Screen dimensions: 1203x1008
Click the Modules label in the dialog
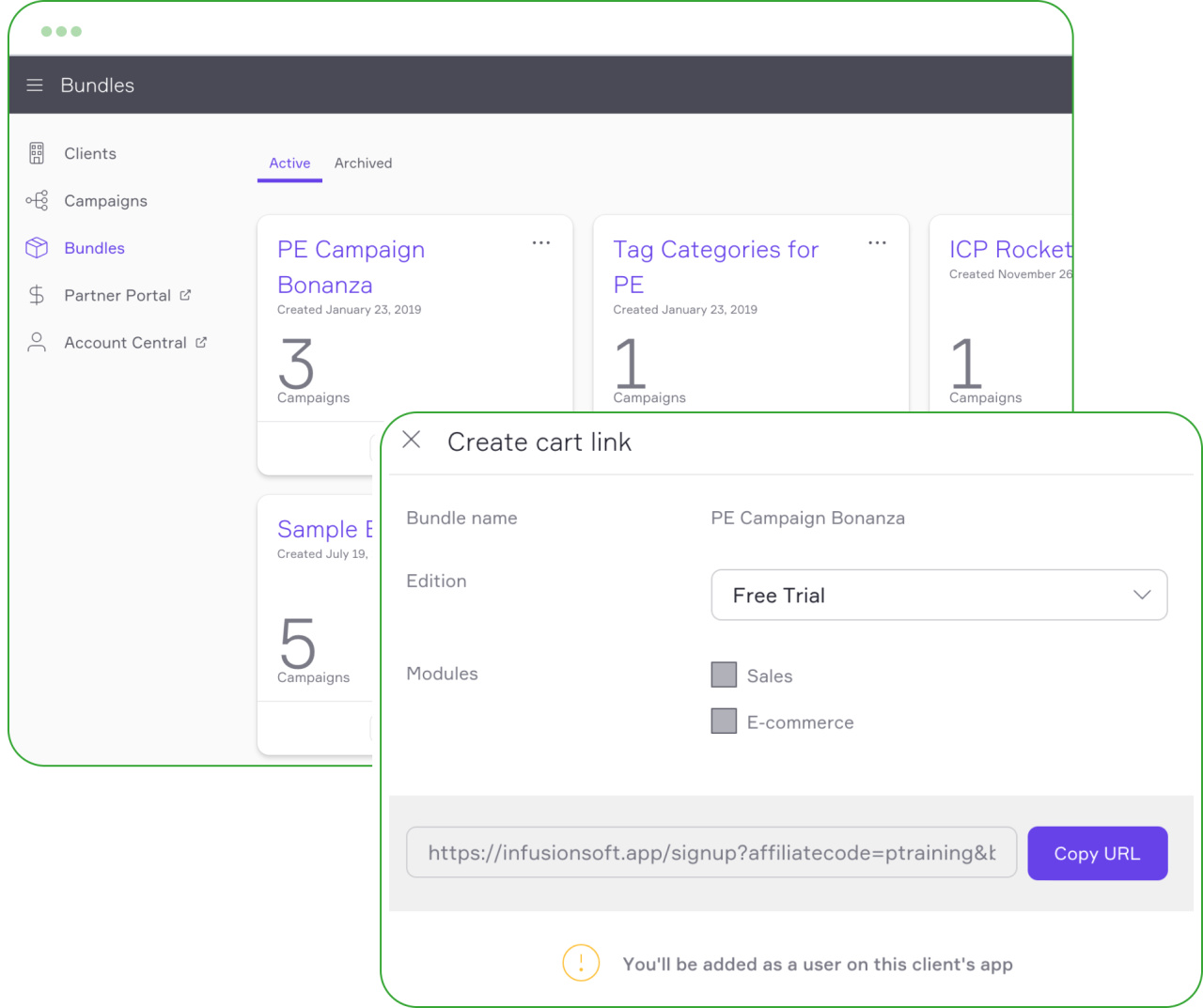pos(442,674)
